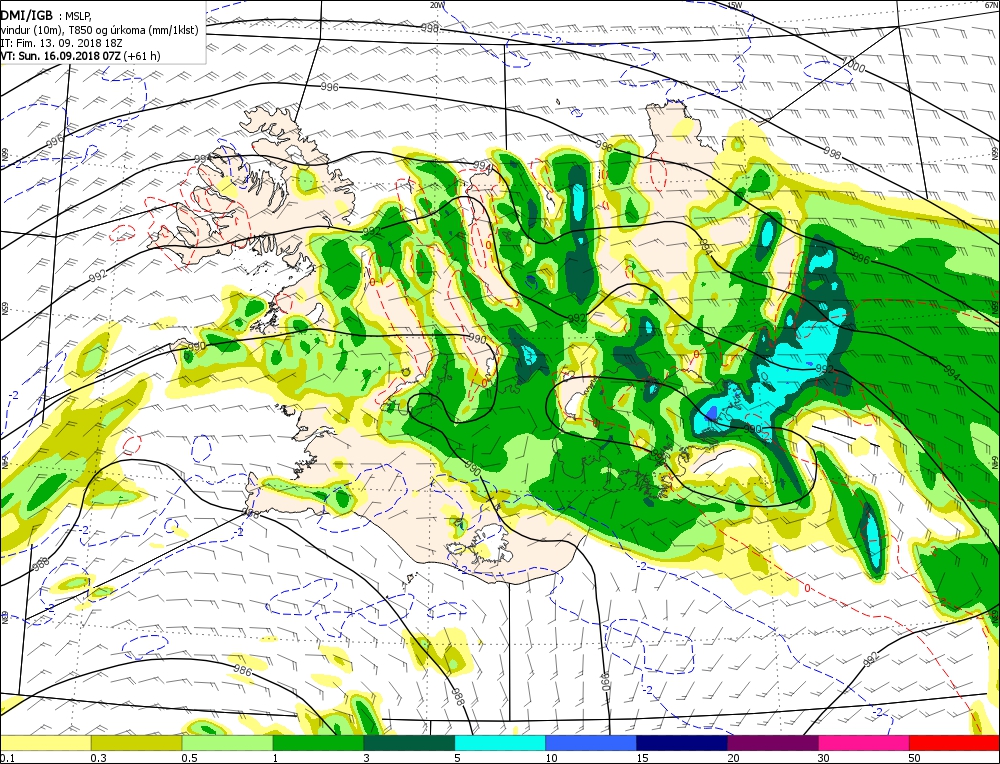The image size is (1000, 764).
Task: Click the '50' legend scale value
Action: coord(915,758)
